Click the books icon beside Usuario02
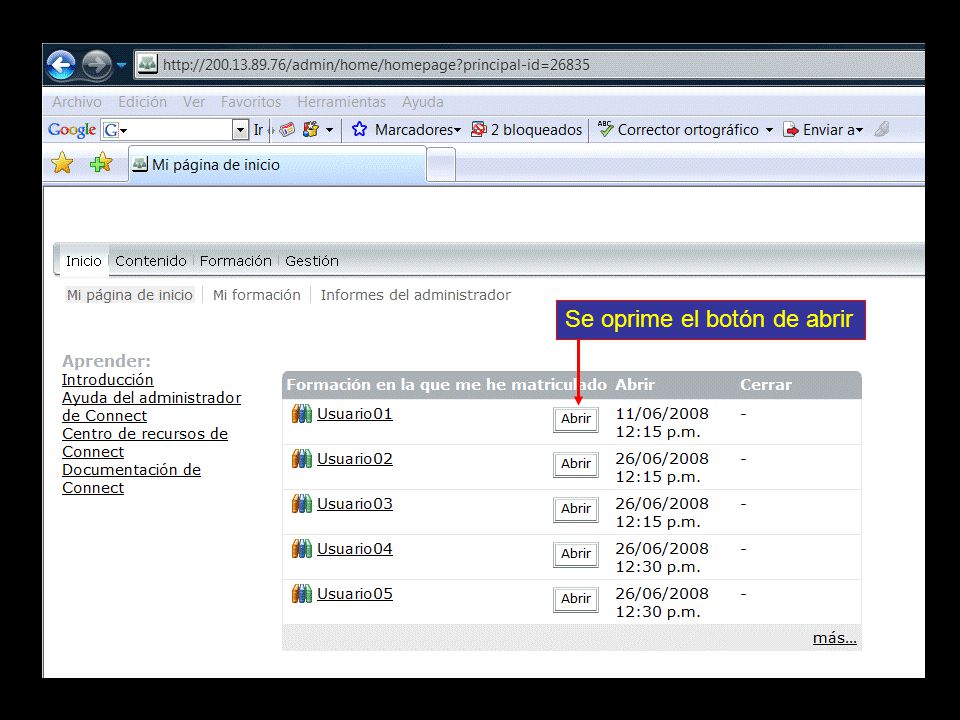This screenshot has height=720, width=960. (x=302, y=459)
